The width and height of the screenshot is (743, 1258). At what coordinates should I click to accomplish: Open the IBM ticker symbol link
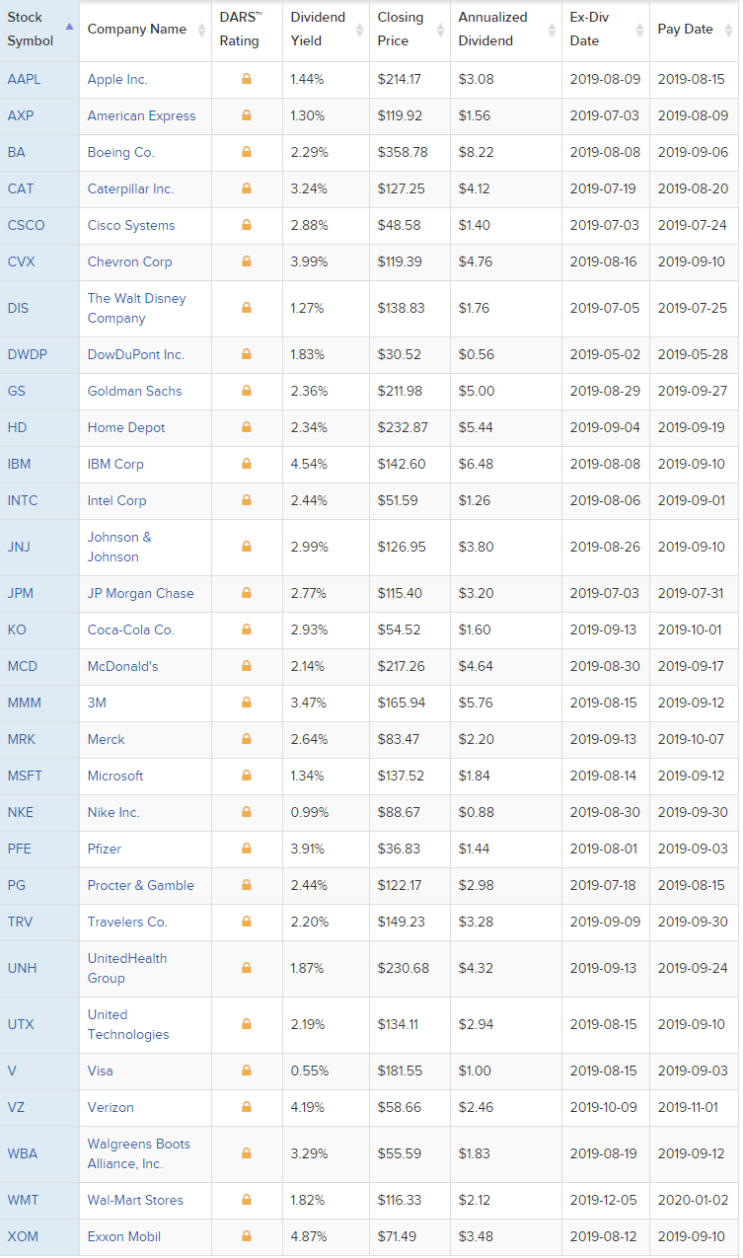[x=20, y=464]
